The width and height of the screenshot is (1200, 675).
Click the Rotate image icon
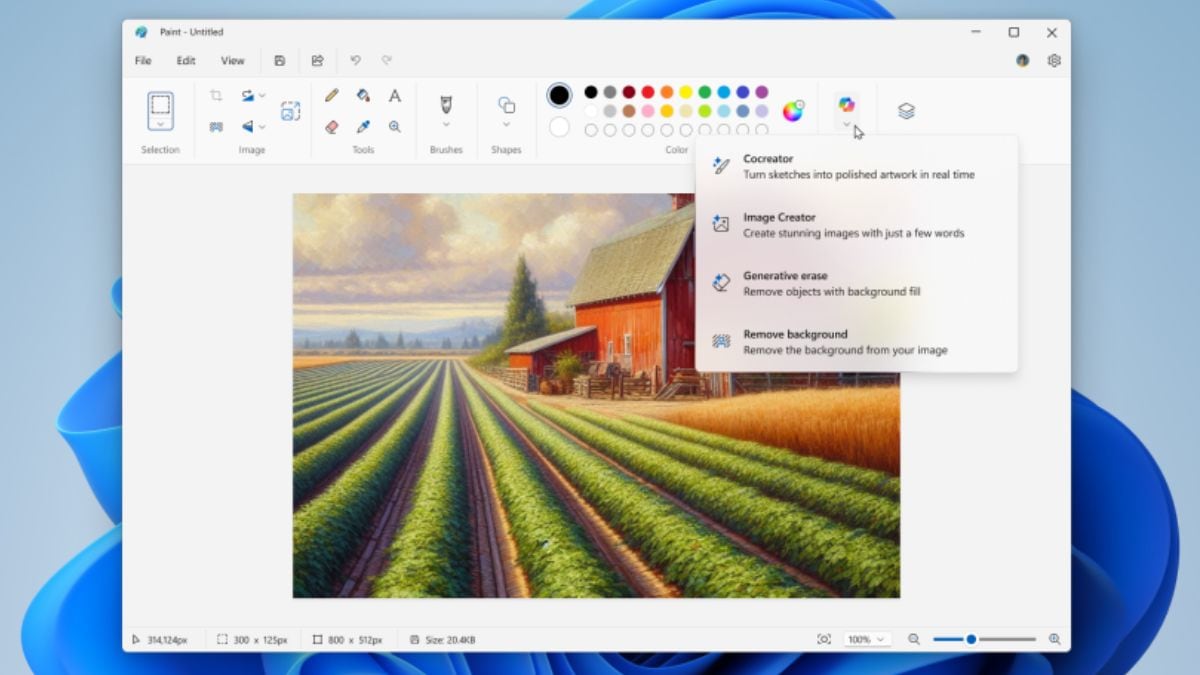pos(248,96)
